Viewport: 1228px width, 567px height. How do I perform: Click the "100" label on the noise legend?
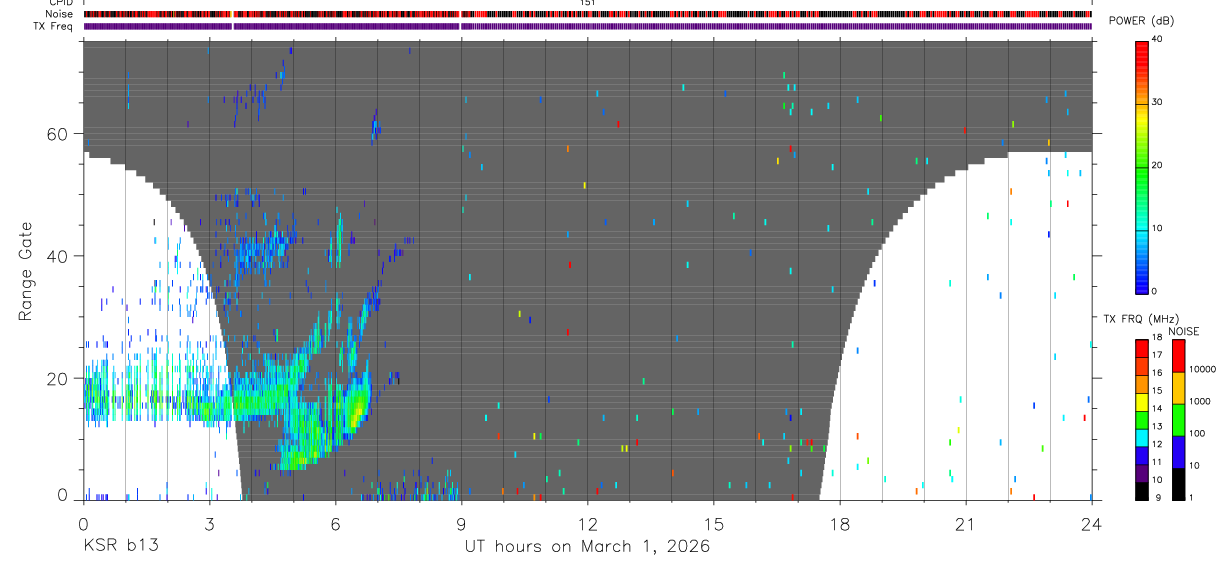pos(1197,433)
